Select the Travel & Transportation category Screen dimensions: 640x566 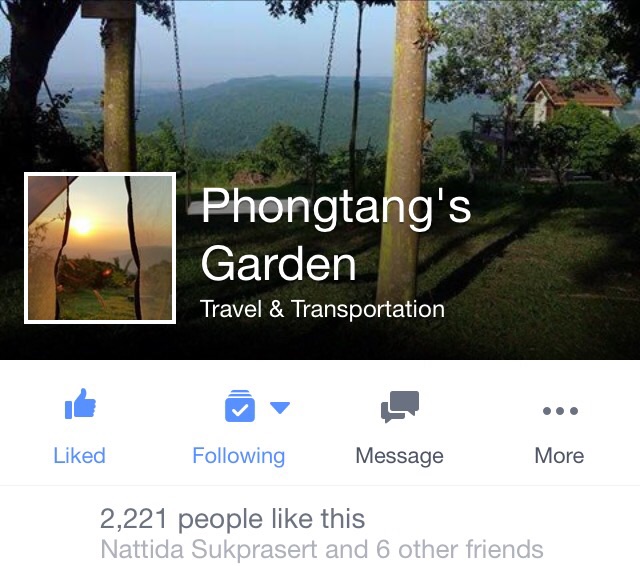322,309
